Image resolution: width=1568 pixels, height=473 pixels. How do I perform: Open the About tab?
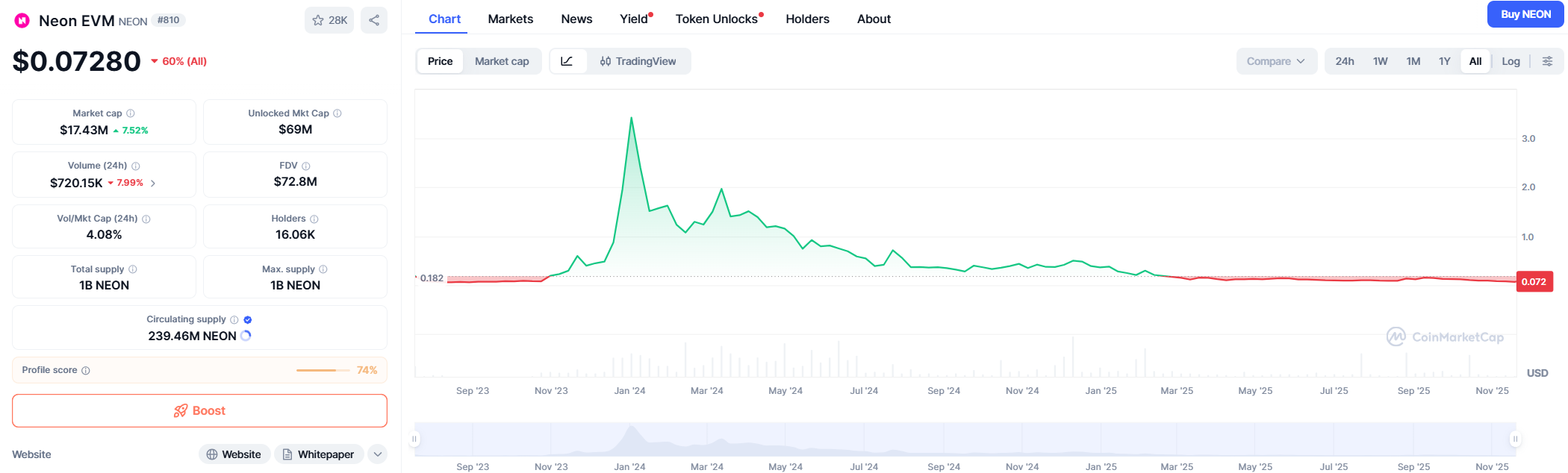[874, 19]
